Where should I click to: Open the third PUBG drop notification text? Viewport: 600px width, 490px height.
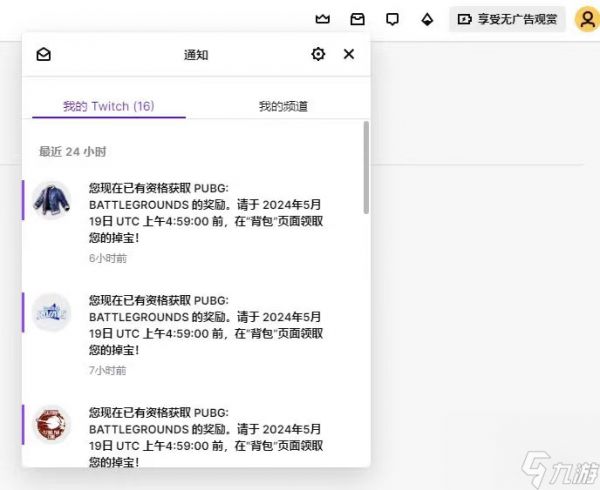point(206,437)
